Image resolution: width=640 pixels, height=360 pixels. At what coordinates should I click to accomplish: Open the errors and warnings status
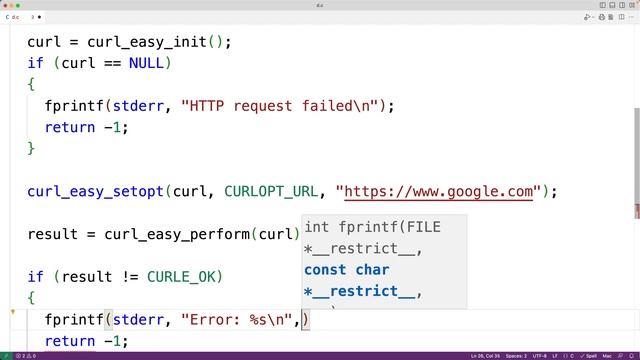coord(26,356)
